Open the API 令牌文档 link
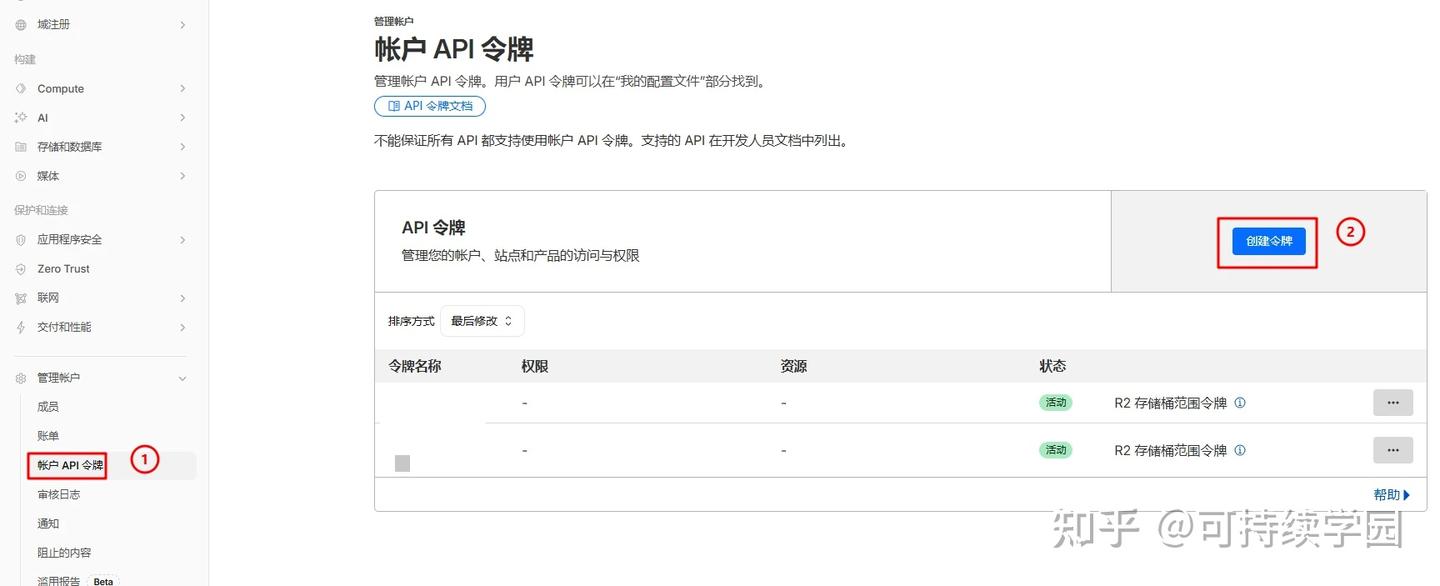Viewport: 1440px width, 586px height. pos(430,106)
